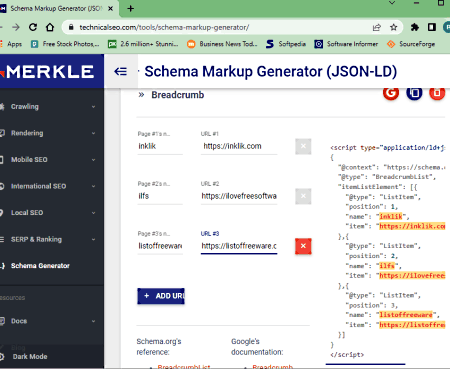Viewport: 450px width, 369px height.
Task: Click the closing </script> line in code
Action: click(347, 355)
